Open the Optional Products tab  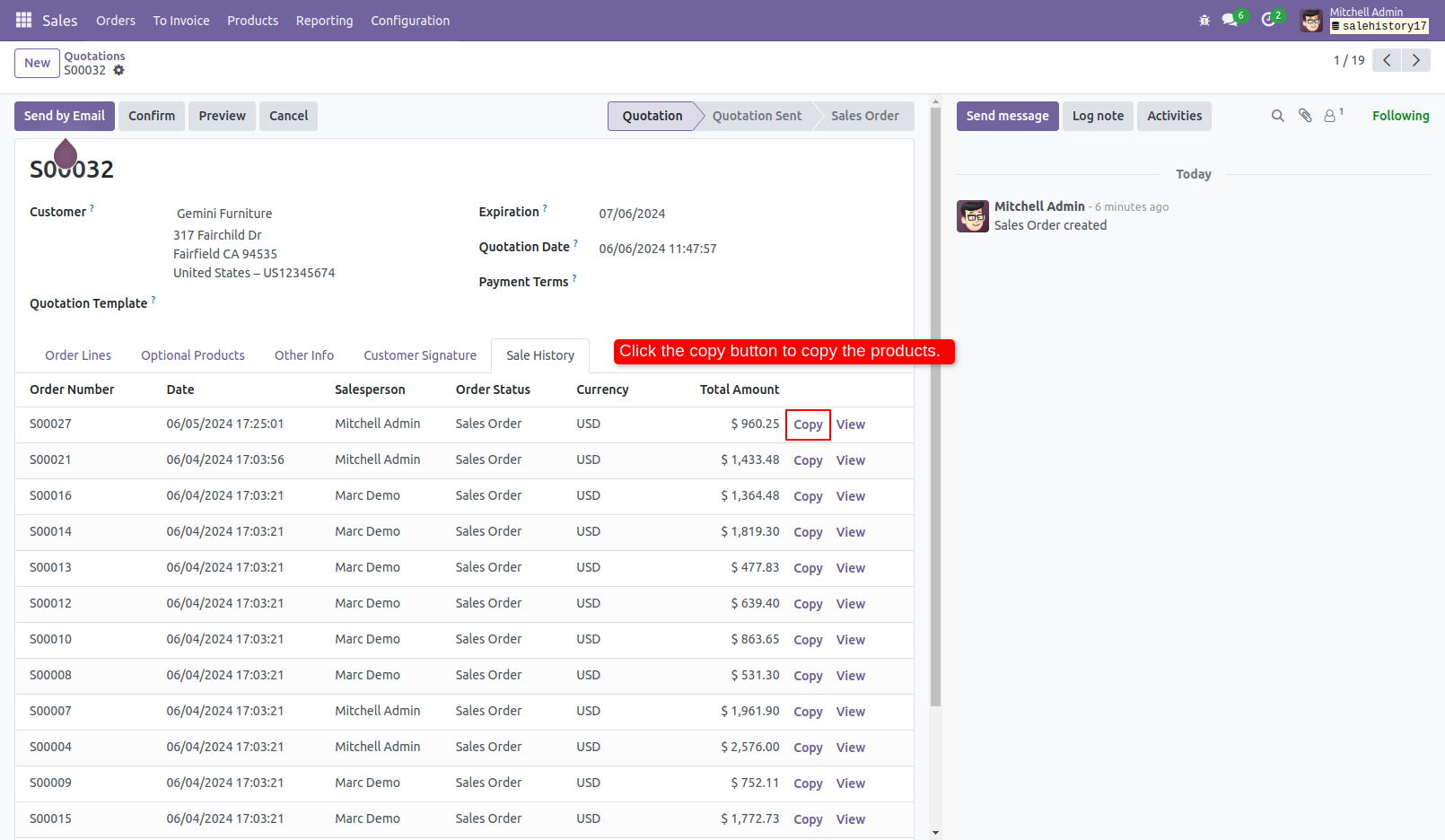coord(192,355)
